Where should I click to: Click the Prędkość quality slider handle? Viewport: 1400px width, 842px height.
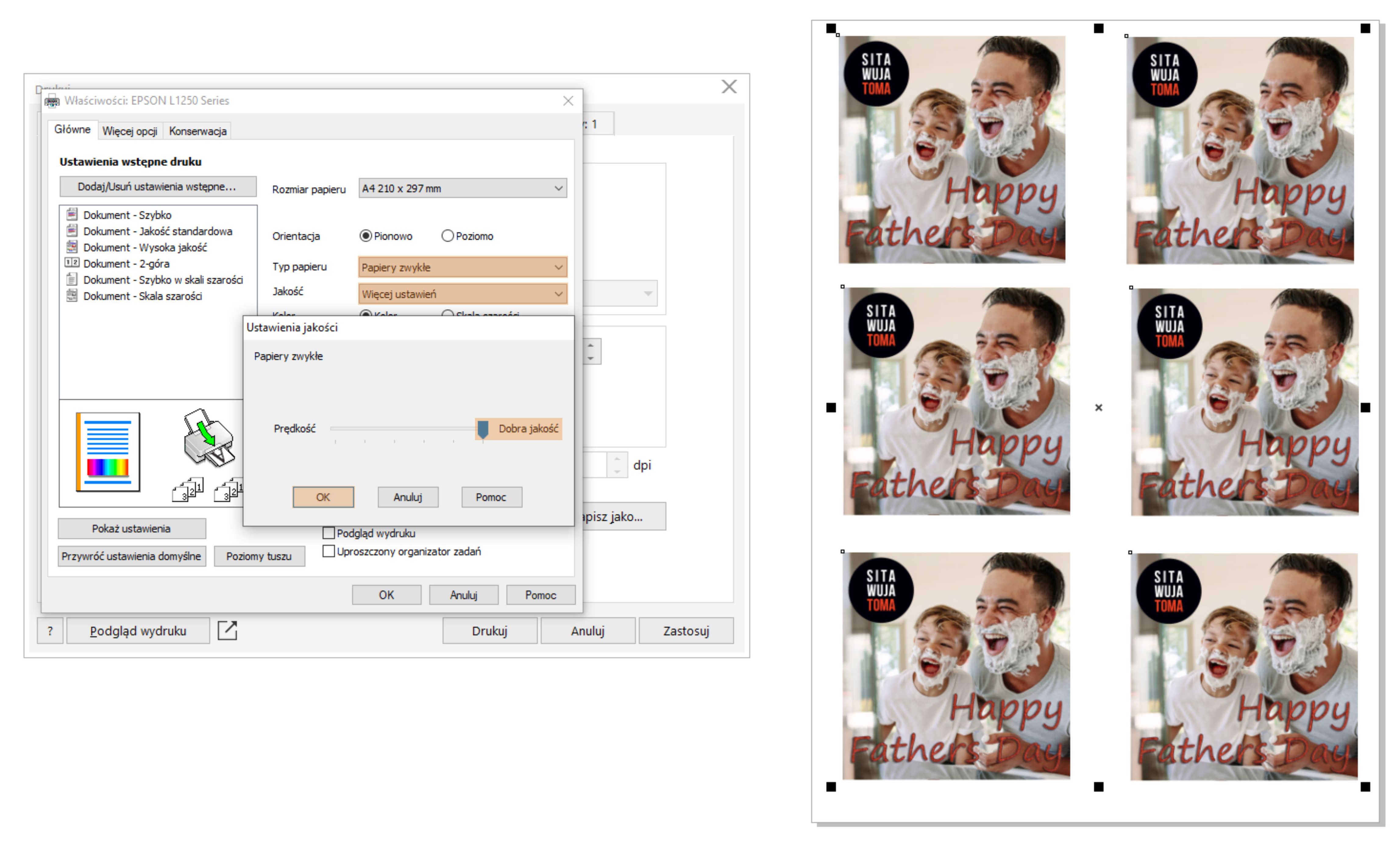(x=482, y=429)
